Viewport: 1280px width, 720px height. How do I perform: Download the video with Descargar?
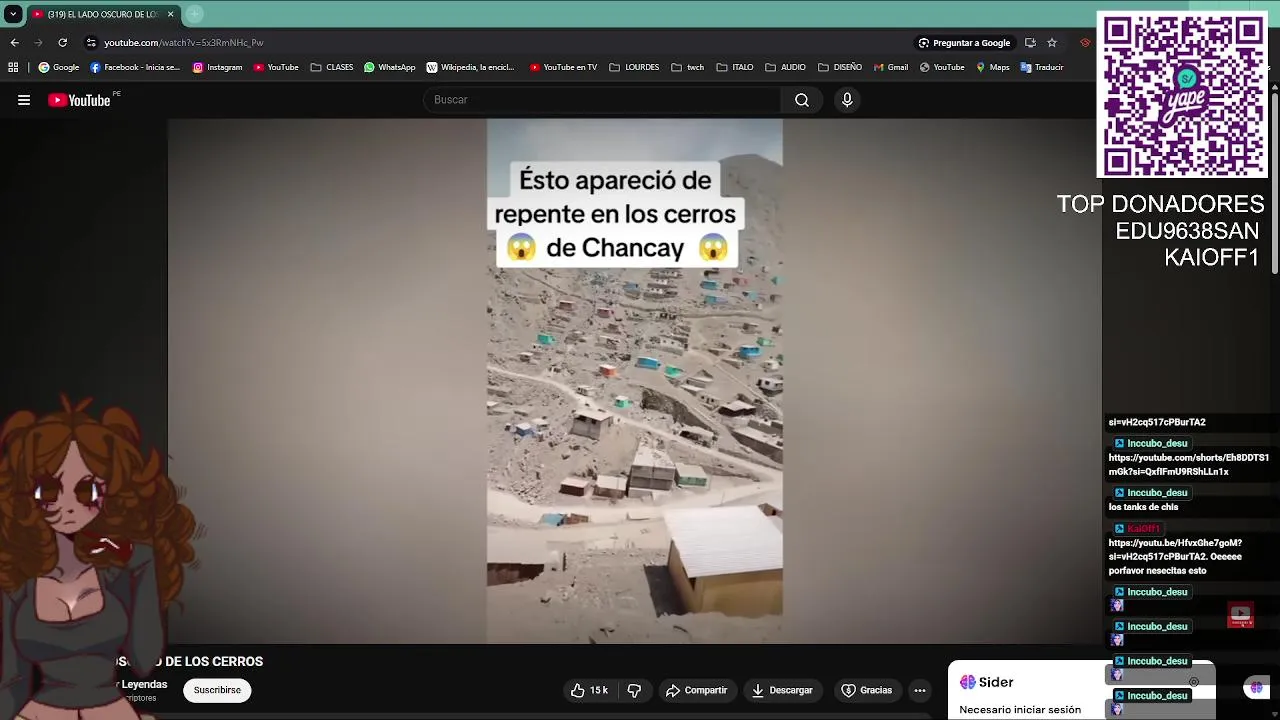[x=782, y=690]
